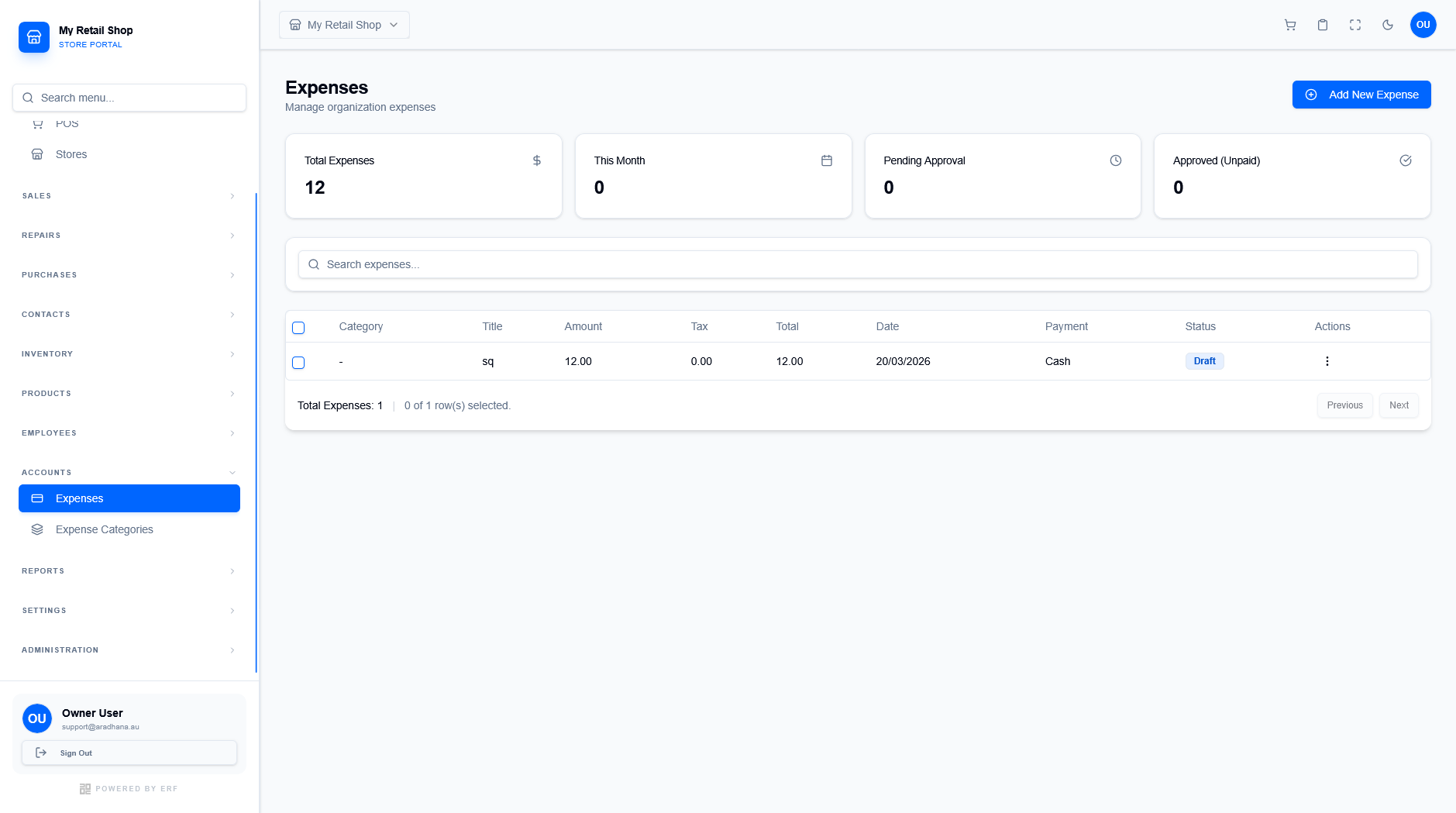Enter fullscreen mode via the expand icon
1456x813 pixels.
click(x=1354, y=25)
